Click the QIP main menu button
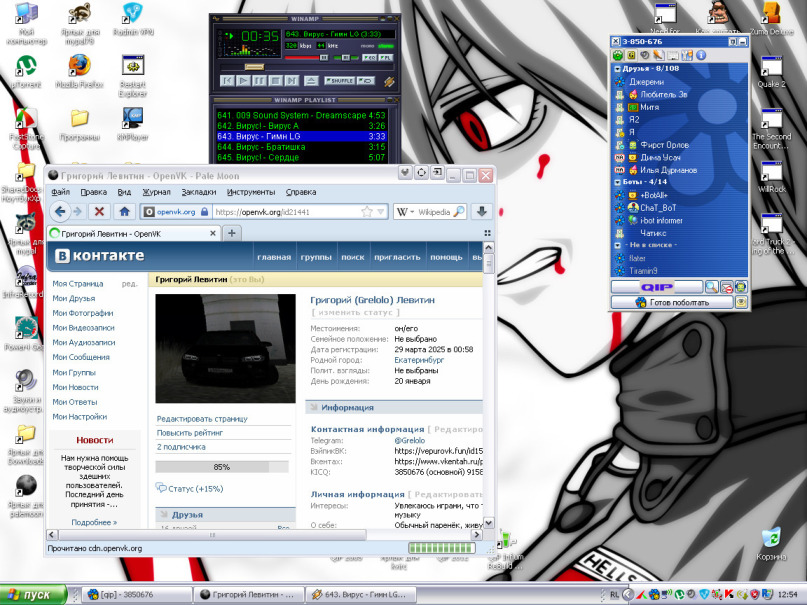Screen dimensions: 807x605 click(657, 287)
